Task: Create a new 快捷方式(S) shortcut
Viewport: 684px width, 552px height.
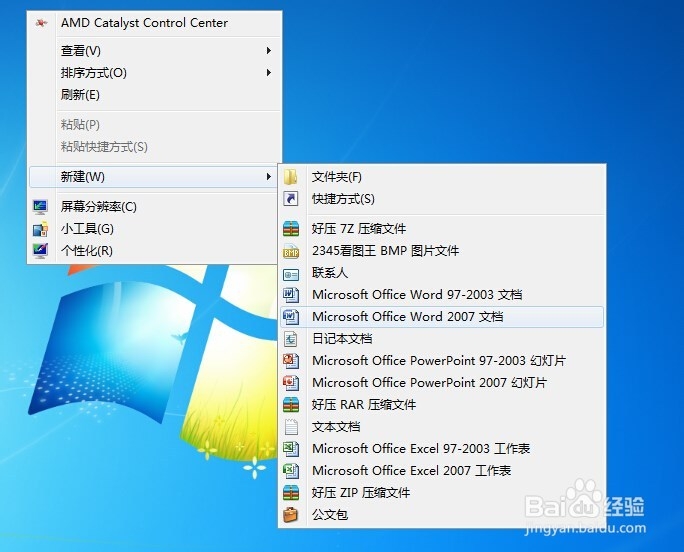Action: [442, 199]
